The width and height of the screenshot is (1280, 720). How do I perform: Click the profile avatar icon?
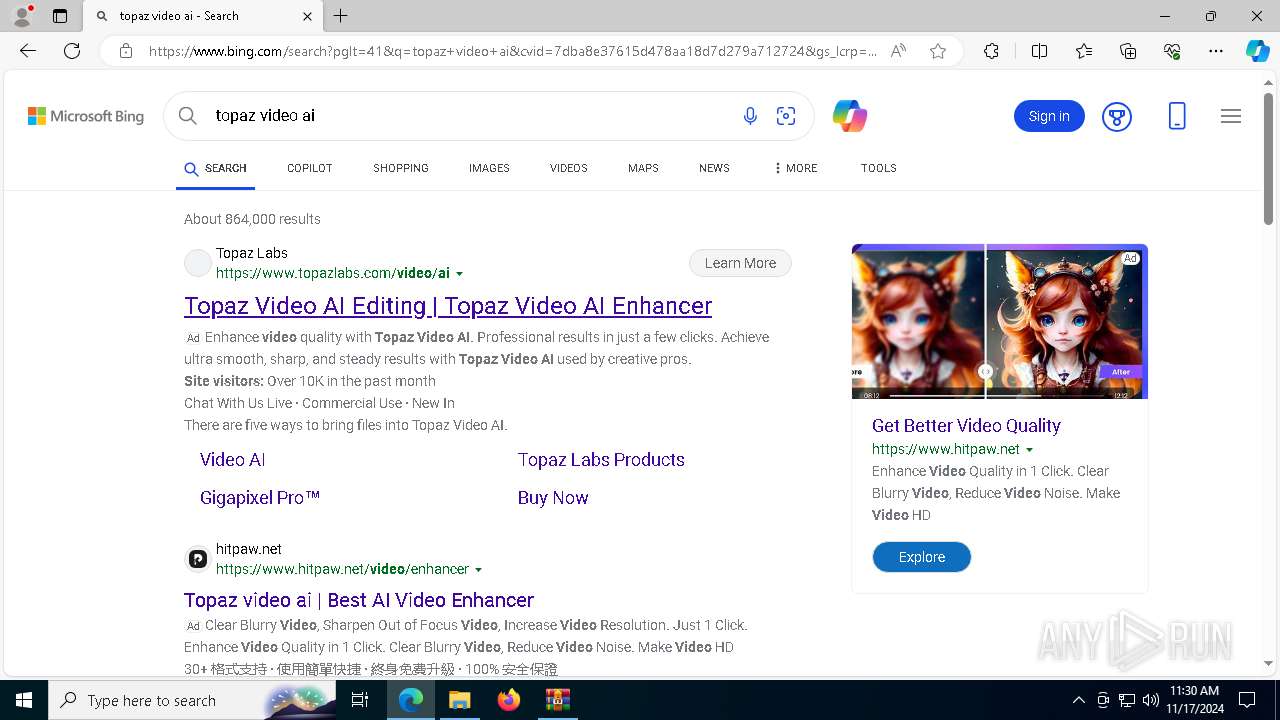[x=22, y=16]
